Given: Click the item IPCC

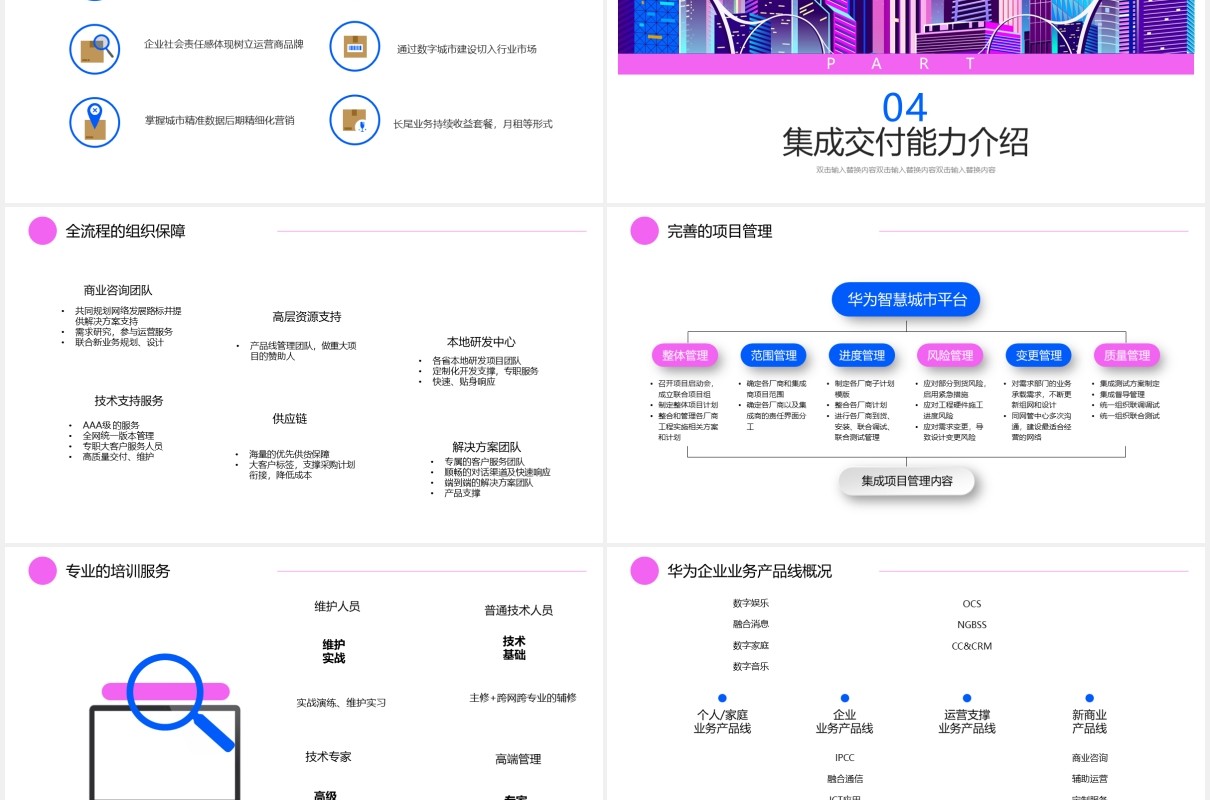Looking at the screenshot, I should 845,758.
